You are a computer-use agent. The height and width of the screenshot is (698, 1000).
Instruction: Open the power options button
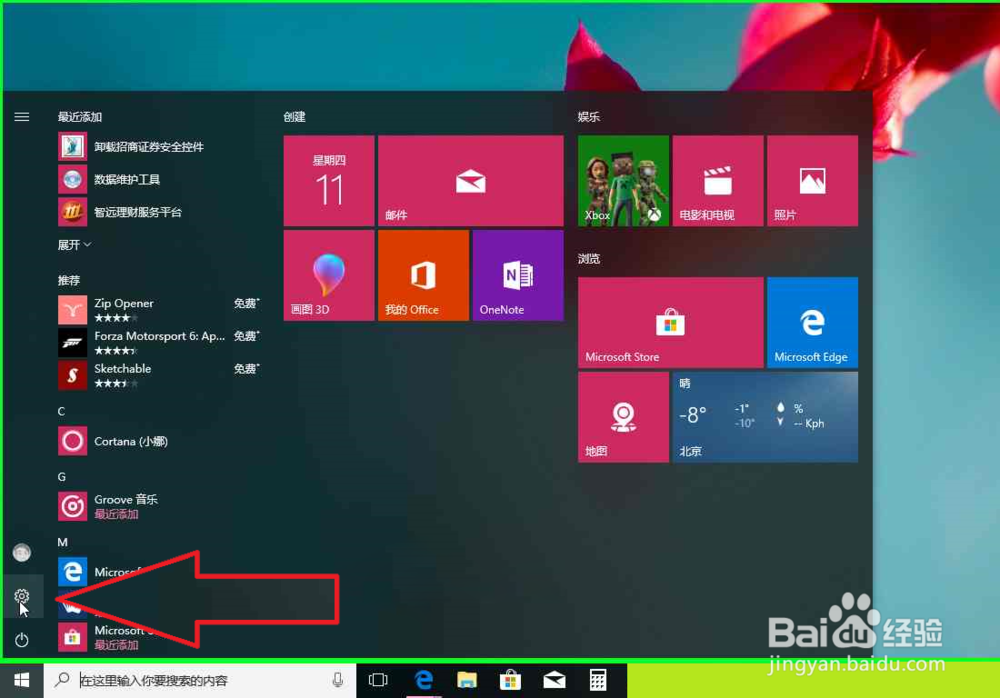[x=21, y=640]
